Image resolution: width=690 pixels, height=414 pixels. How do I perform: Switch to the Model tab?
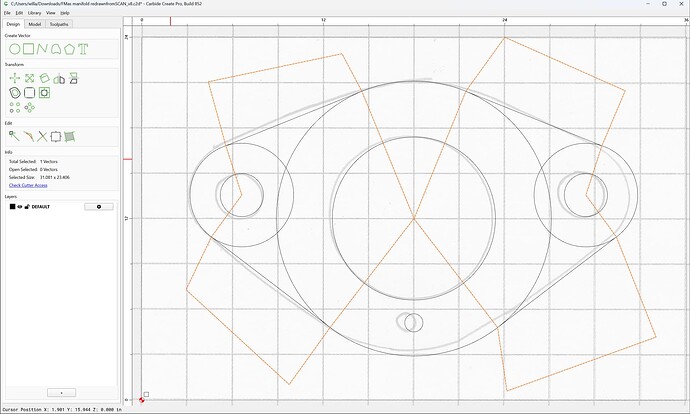click(35, 24)
